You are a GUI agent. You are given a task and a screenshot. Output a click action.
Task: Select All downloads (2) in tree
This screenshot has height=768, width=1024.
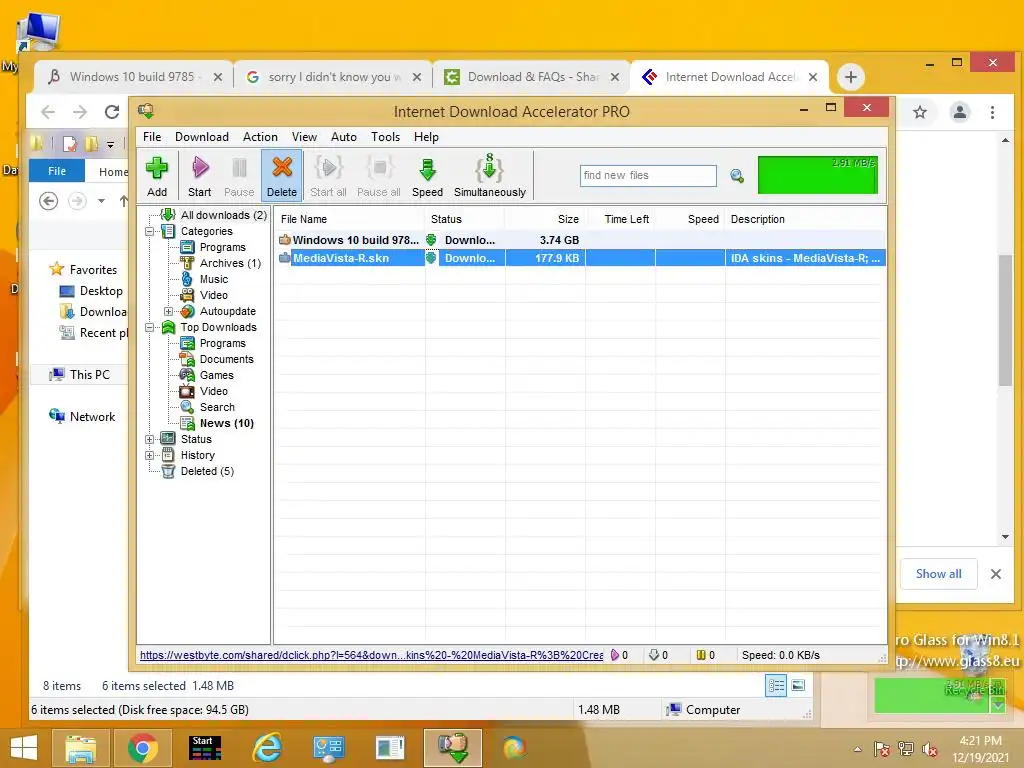coord(223,215)
